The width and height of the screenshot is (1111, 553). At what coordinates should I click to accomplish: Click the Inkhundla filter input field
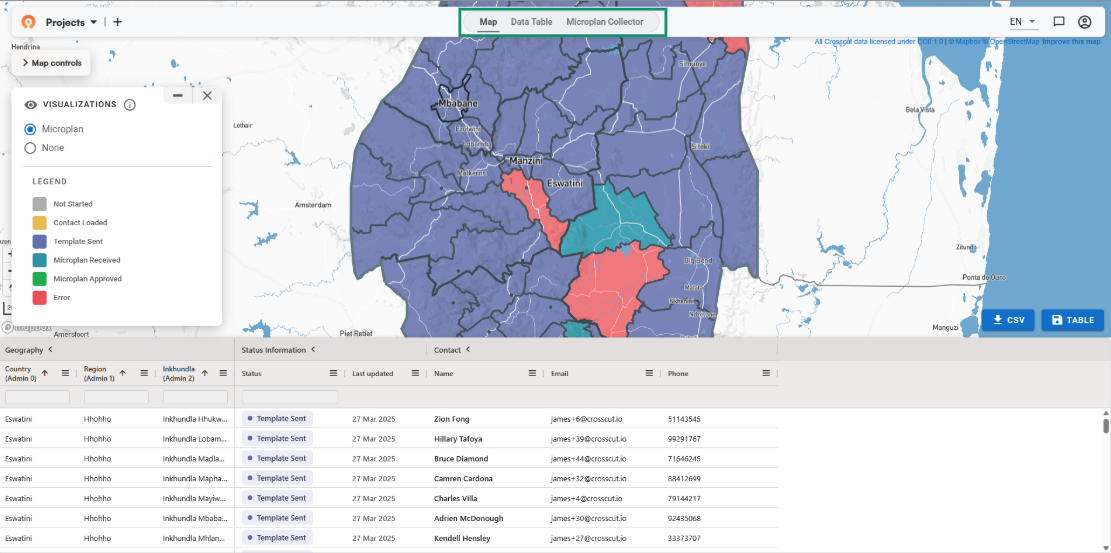coord(195,397)
